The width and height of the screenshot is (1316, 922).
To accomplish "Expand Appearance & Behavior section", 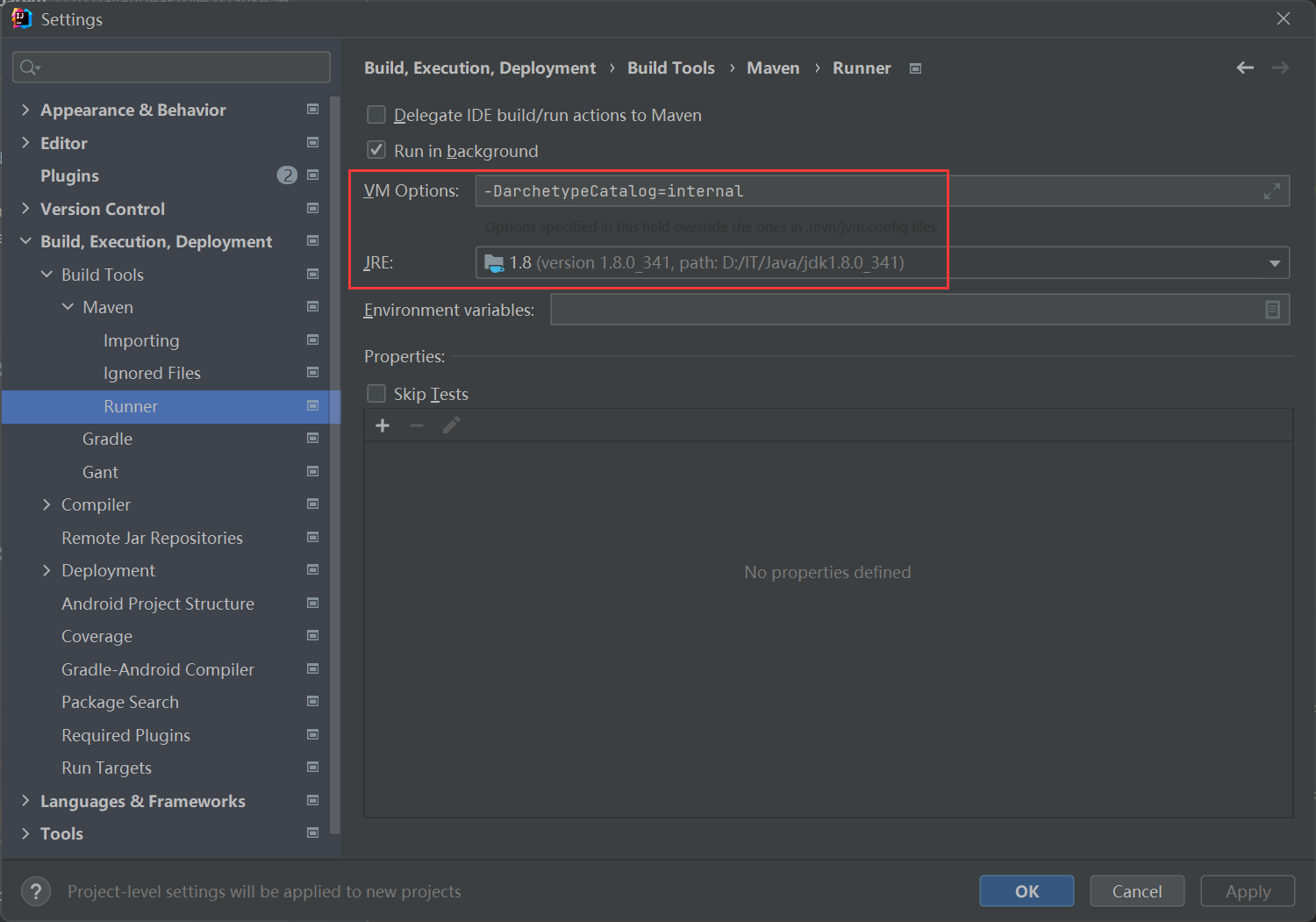I will pyautogui.click(x=25, y=110).
